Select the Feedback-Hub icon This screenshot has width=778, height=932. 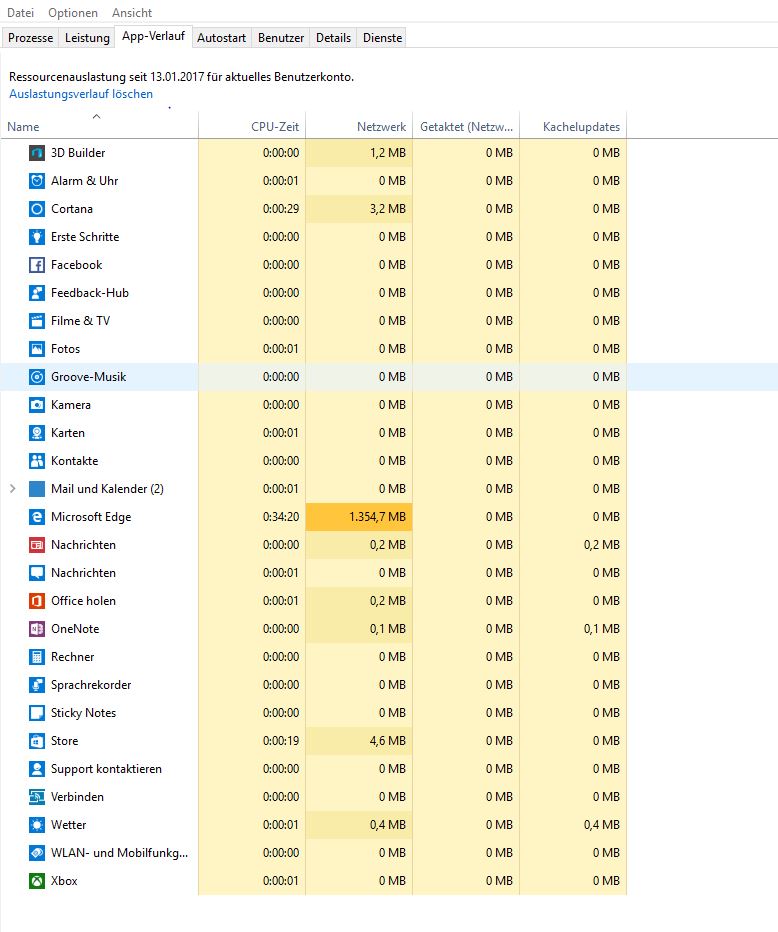tap(37, 292)
